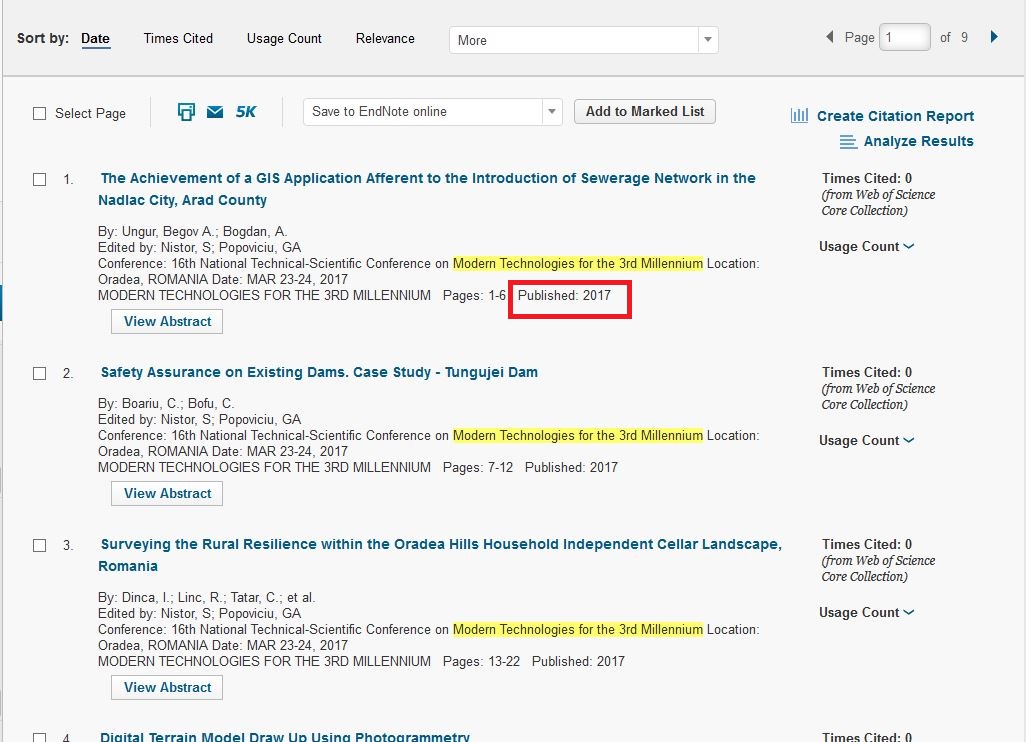Image resolution: width=1026 pixels, height=742 pixels.
Task: Expand Usage Count for the Tungujei Dam result
Action: [866, 441]
